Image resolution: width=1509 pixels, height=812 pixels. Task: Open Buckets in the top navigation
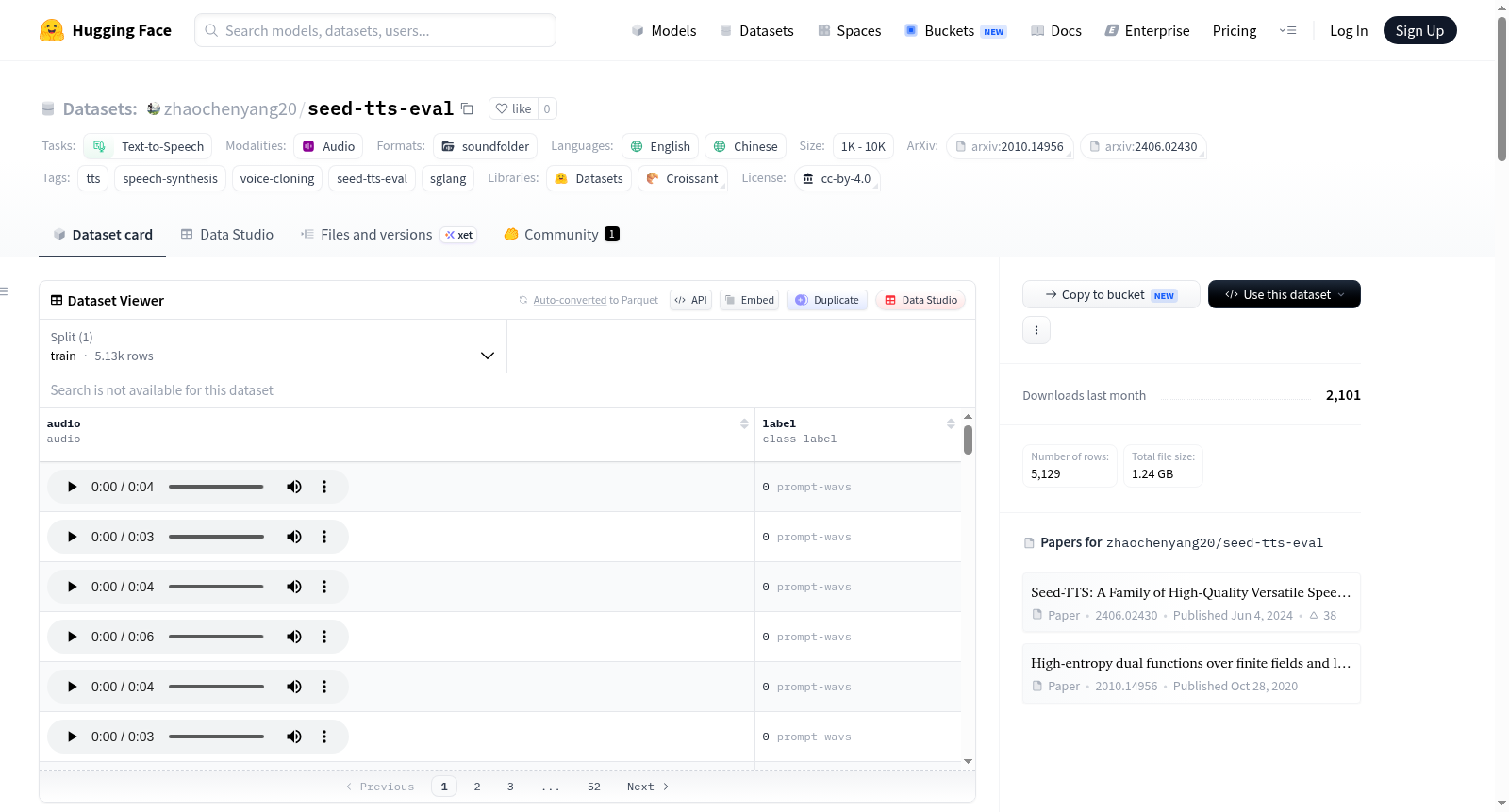[955, 30]
